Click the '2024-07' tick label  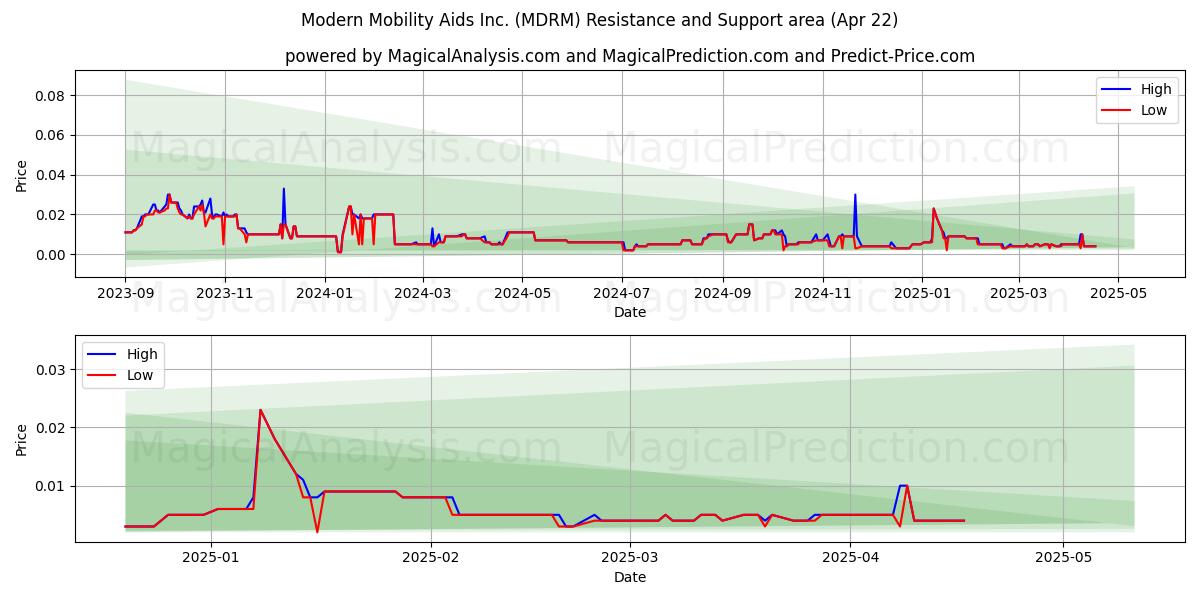[622, 294]
